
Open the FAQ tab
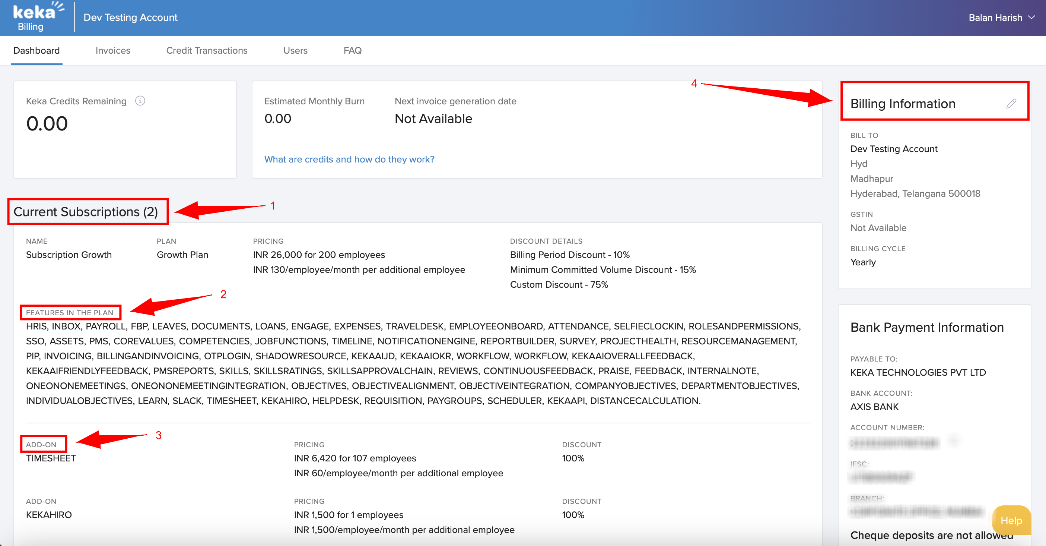352,50
